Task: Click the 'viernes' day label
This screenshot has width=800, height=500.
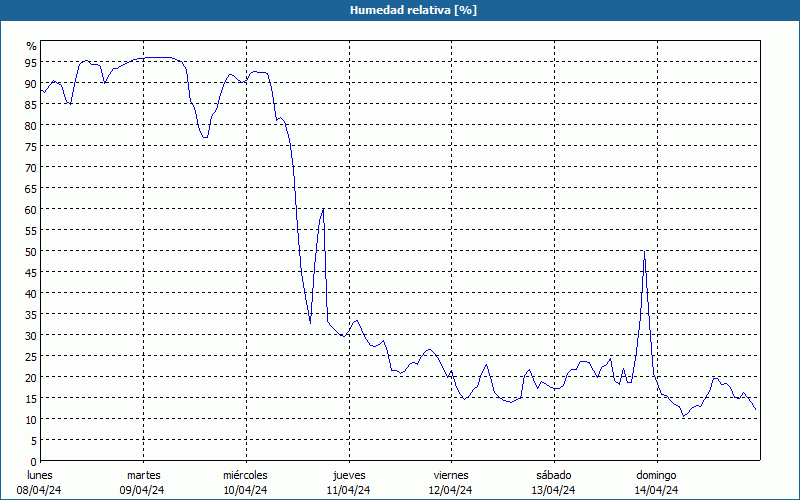Action: (451, 475)
